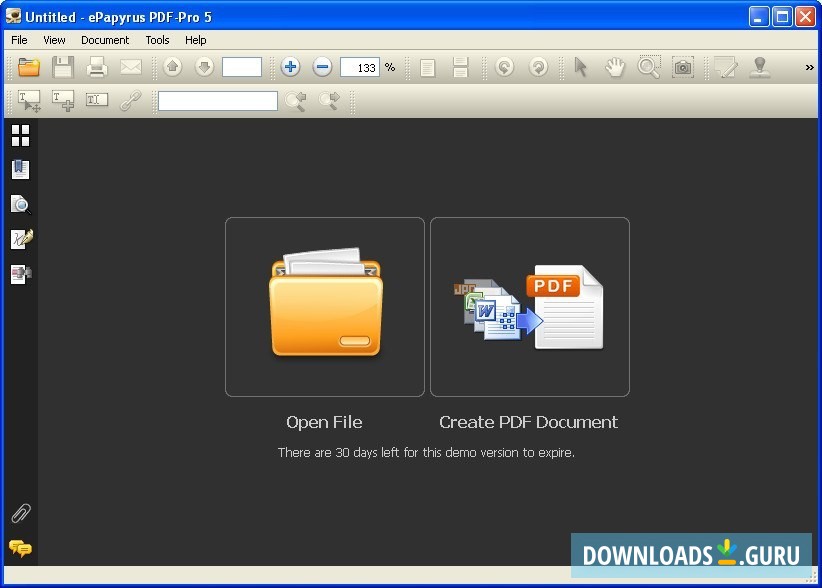Rotate page clockwise icon
The image size is (822, 588).
[538, 67]
